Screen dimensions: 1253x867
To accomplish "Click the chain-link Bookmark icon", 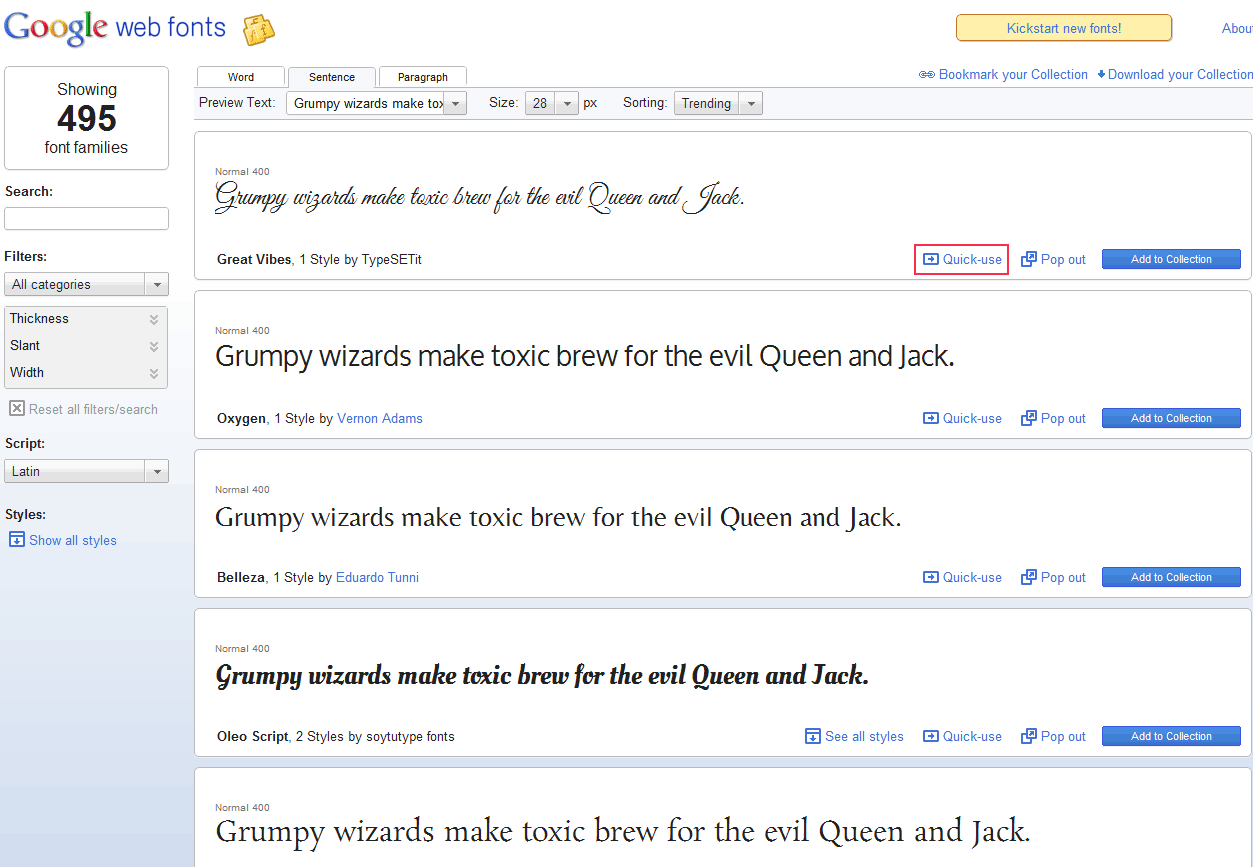I will tap(927, 75).
